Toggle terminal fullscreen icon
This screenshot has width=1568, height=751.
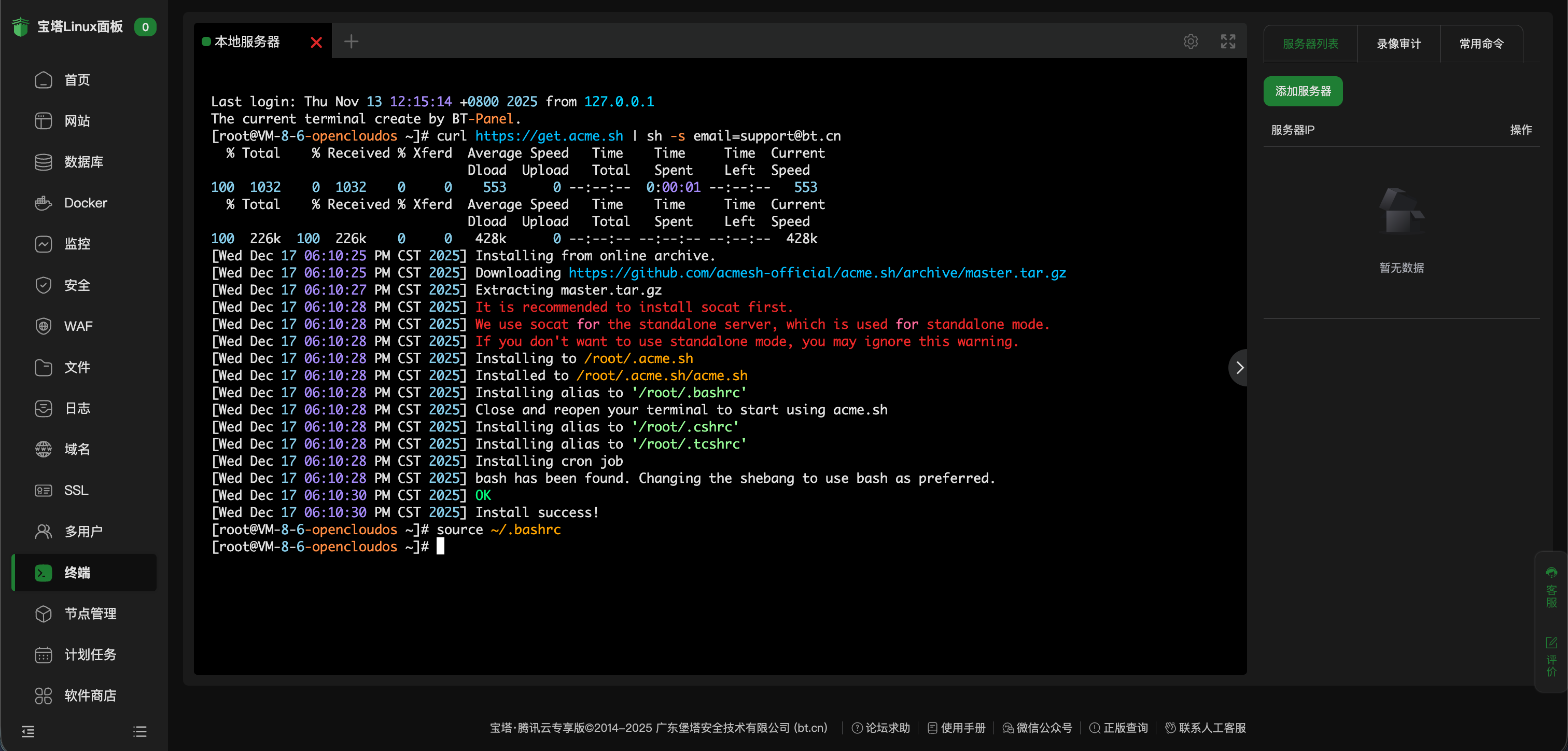[1228, 41]
